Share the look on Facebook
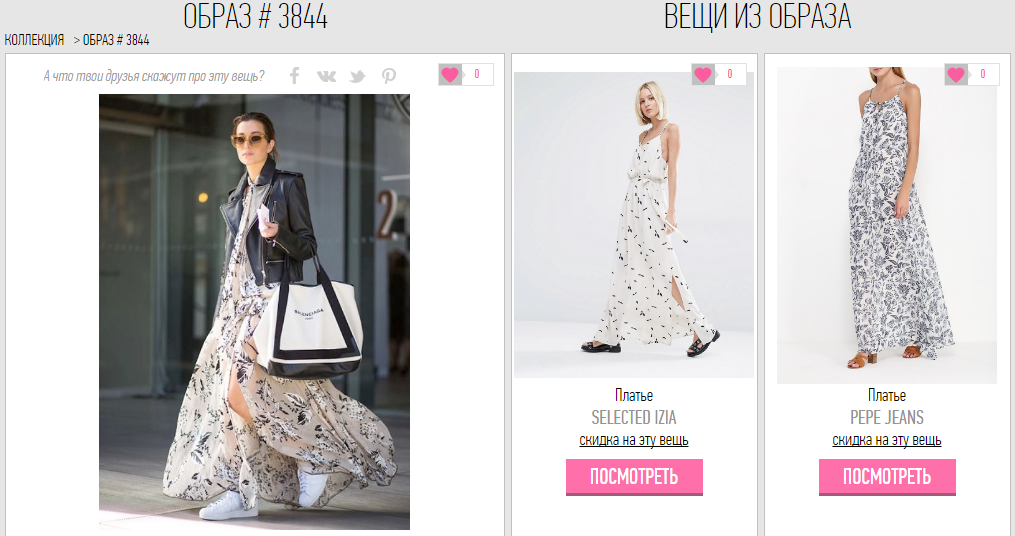This screenshot has height=536, width=1015. (x=295, y=76)
